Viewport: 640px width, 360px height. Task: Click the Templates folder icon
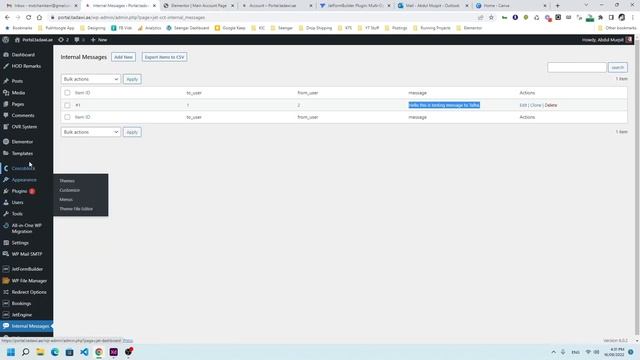click(6, 153)
